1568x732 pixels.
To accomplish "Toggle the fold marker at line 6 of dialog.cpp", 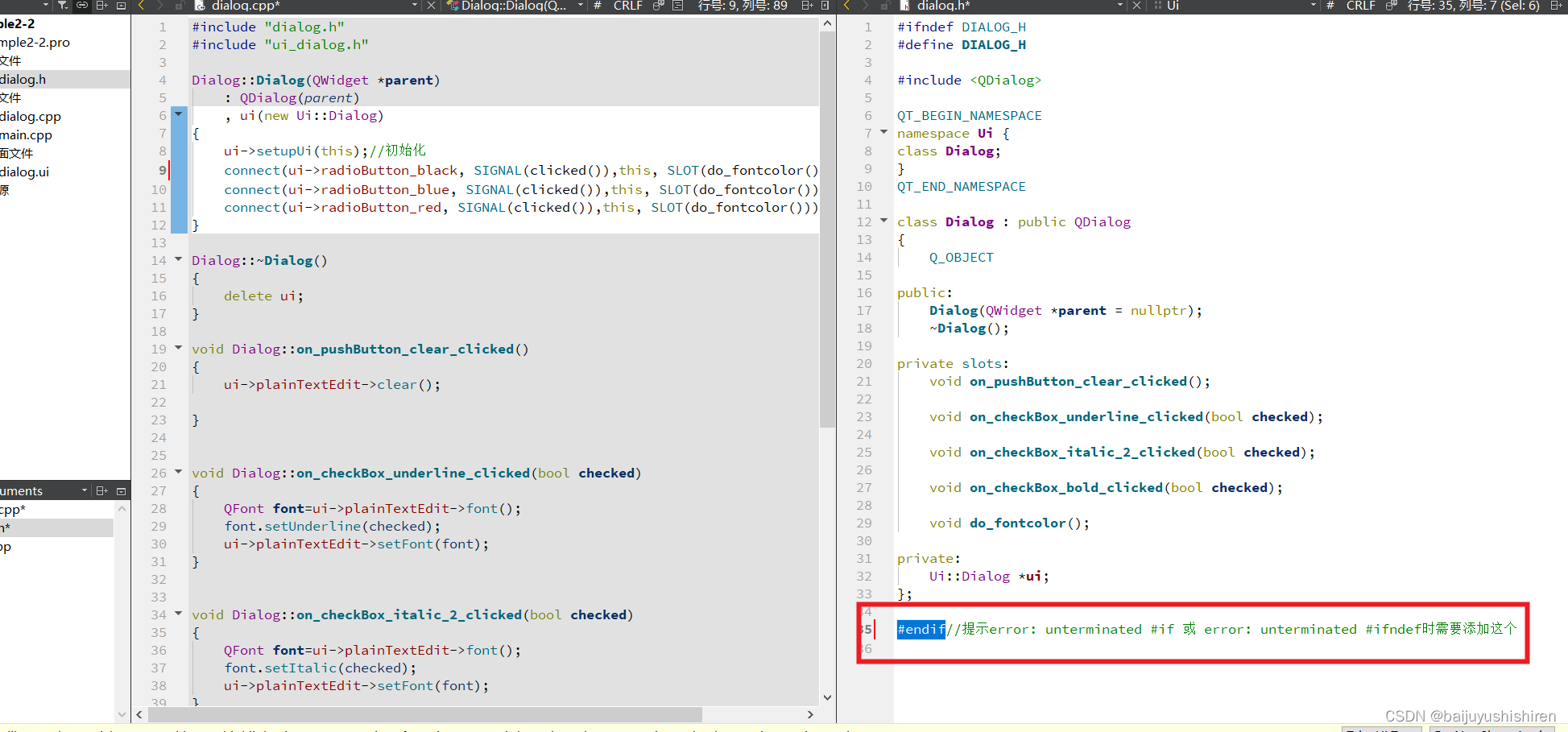I will pos(178,115).
